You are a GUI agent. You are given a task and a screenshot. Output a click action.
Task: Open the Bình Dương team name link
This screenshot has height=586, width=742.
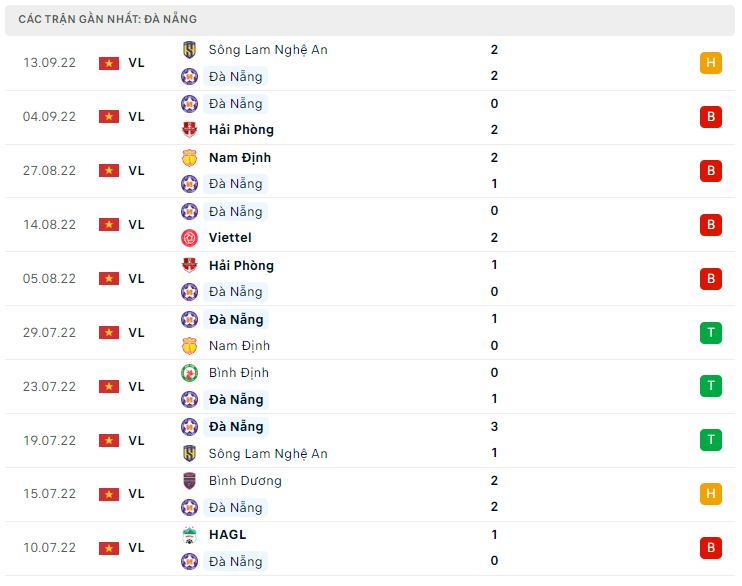(245, 481)
